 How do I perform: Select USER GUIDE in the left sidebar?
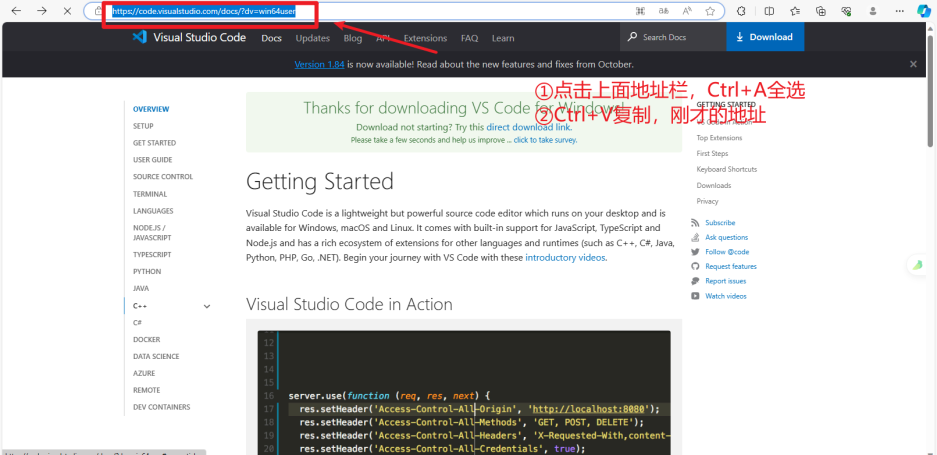point(152,160)
